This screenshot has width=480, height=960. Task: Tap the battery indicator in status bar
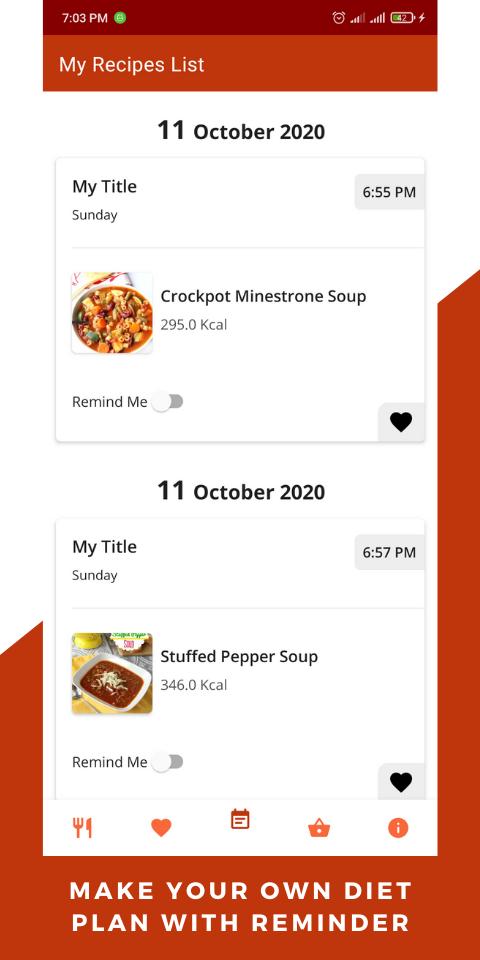click(x=403, y=18)
